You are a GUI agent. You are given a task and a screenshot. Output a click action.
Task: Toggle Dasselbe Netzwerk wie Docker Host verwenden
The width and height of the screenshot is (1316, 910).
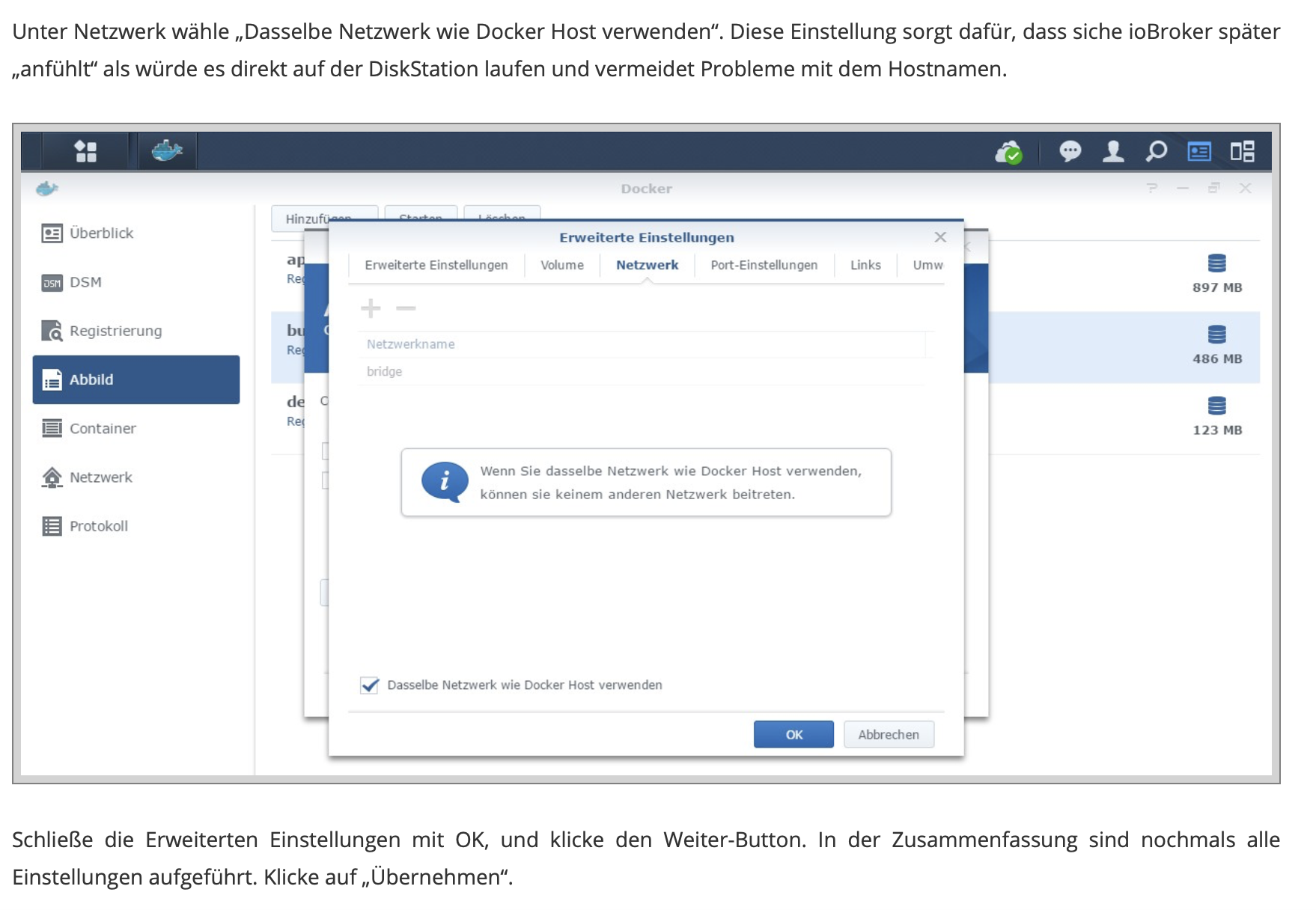pos(369,685)
